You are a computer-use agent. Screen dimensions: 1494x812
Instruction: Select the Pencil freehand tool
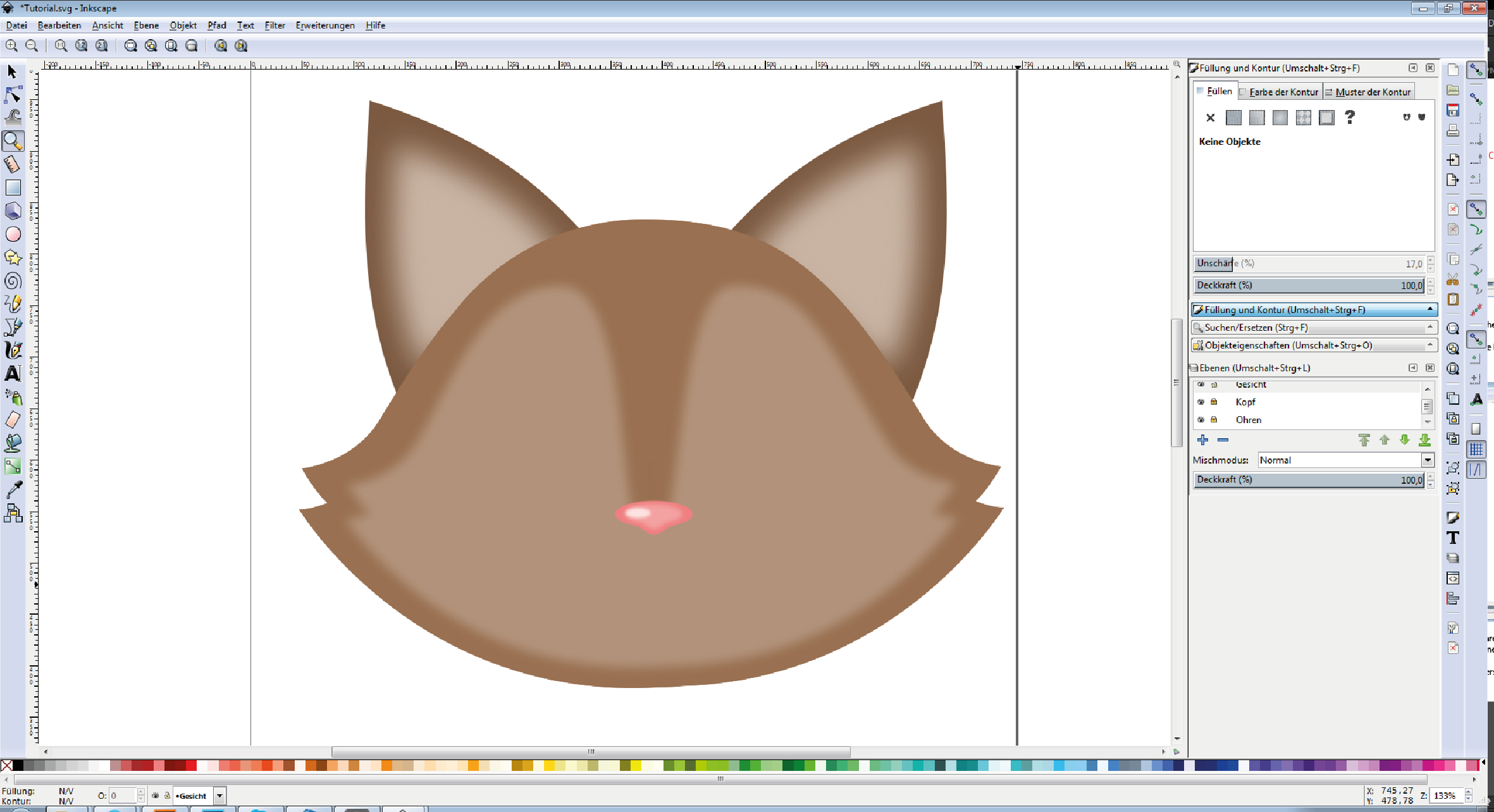tap(13, 304)
